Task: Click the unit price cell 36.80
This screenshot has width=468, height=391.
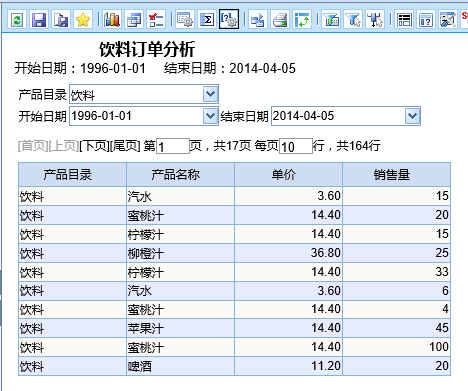Action: click(288, 253)
